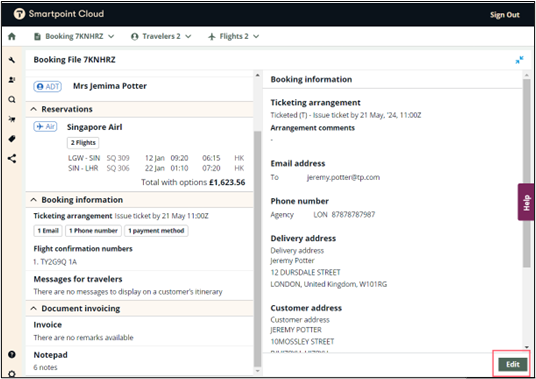Open the search magnifier sidebar icon
Image resolution: width=536 pixels, height=379 pixels.
(12, 99)
